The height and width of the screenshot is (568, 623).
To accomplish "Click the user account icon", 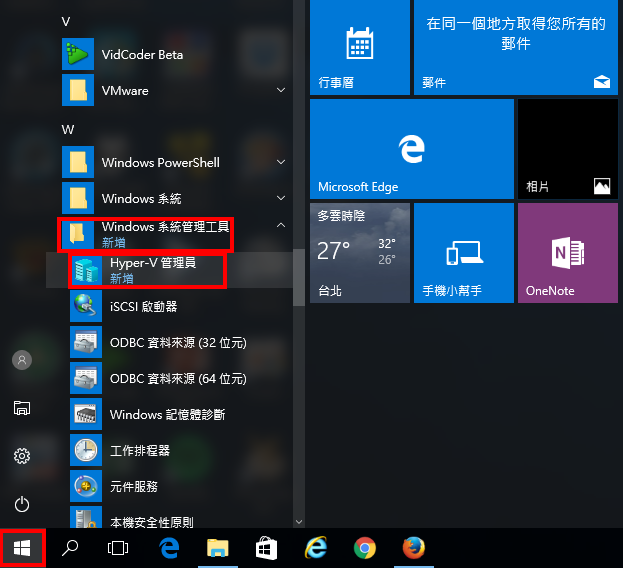I will point(22,360).
